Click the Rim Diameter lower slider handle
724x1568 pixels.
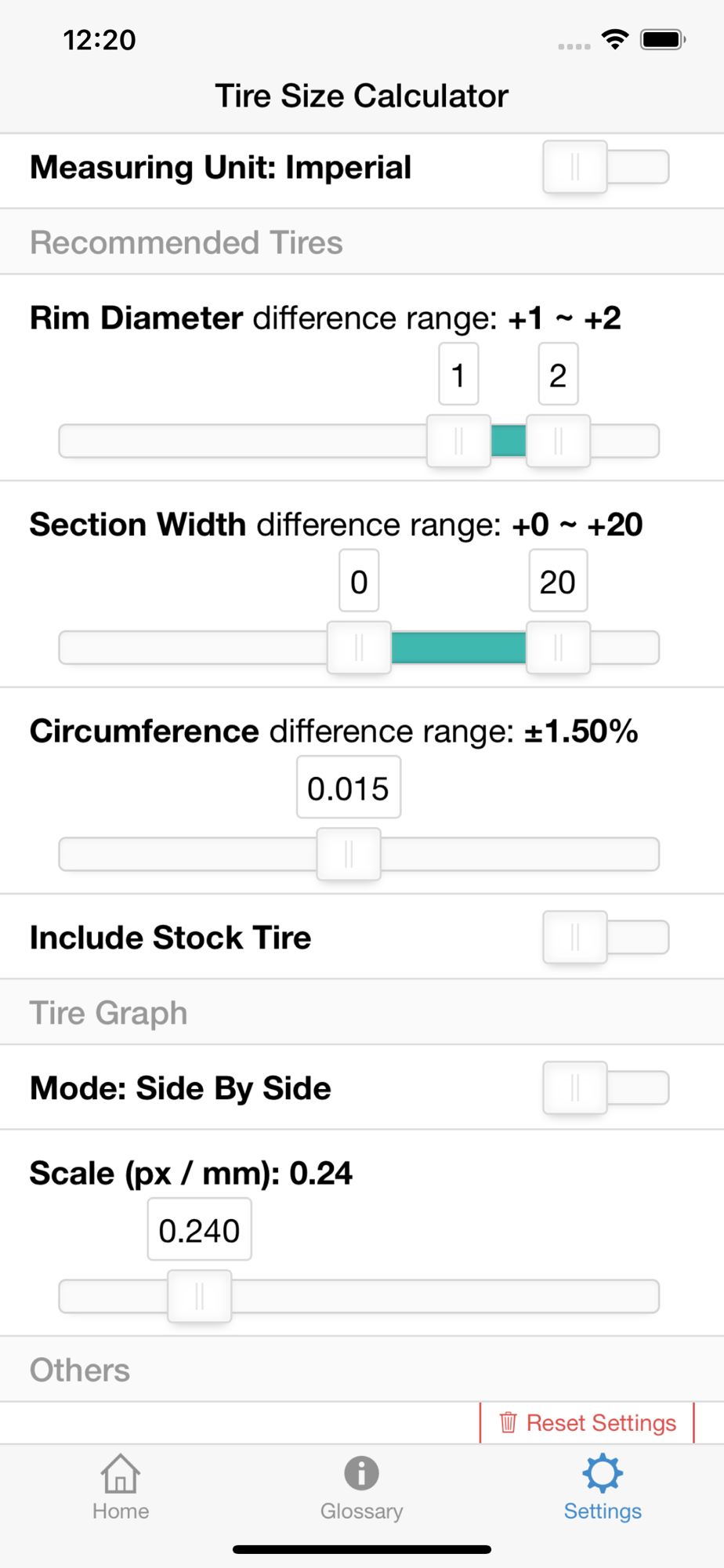coord(458,441)
